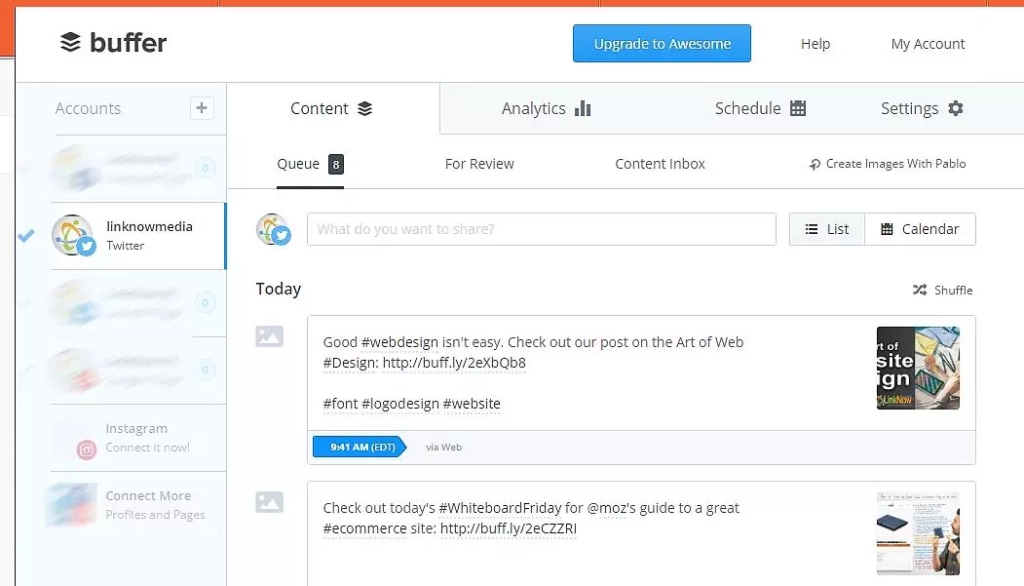Select the Queue sub-tab
Viewport: 1024px width, 586px height.
click(310, 164)
